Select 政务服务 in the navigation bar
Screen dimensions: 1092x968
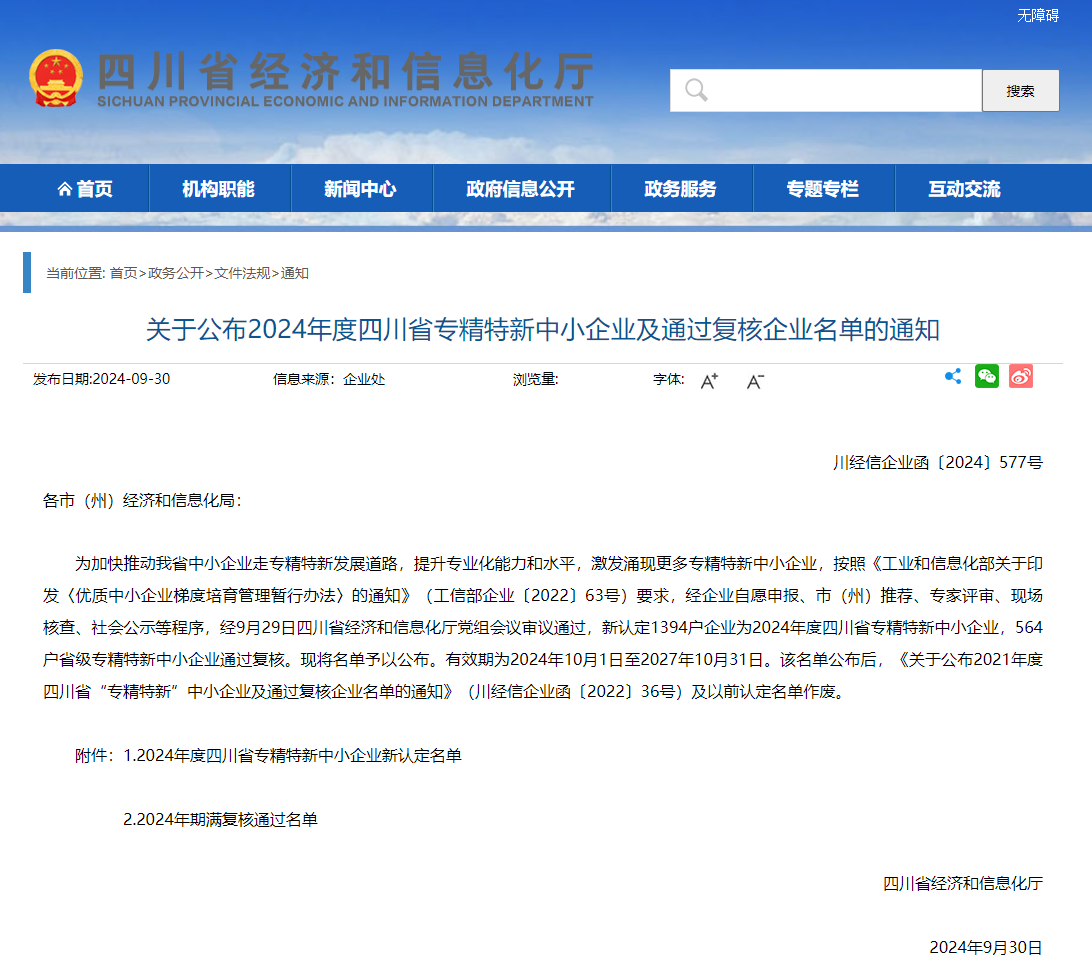[x=681, y=188]
